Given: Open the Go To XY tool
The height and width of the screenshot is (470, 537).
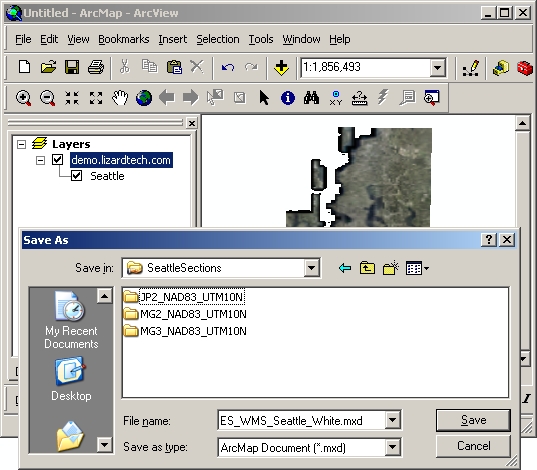Looking at the screenshot, I should tap(336, 98).
